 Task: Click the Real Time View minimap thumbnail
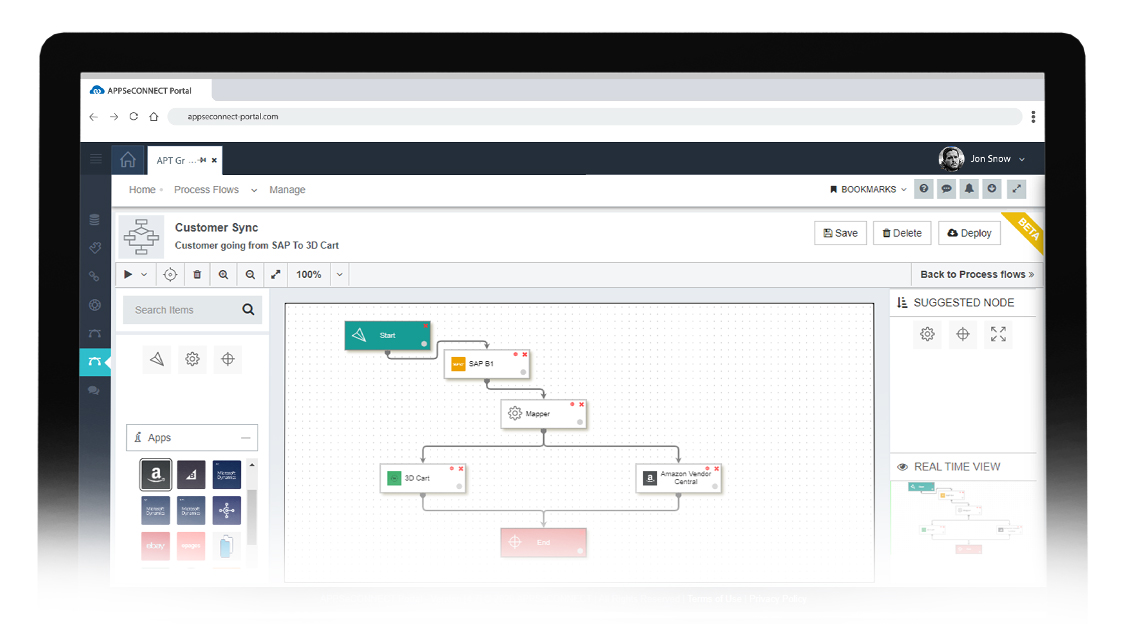(x=965, y=518)
